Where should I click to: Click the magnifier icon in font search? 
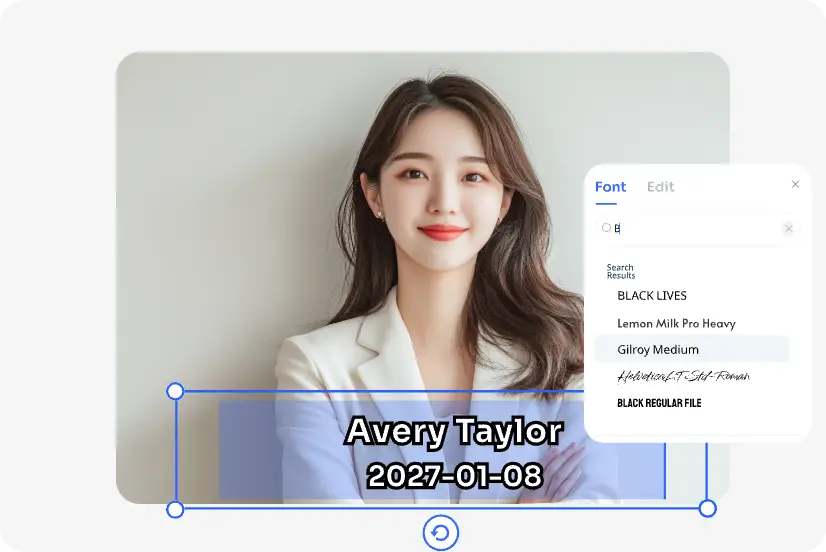[x=606, y=228]
